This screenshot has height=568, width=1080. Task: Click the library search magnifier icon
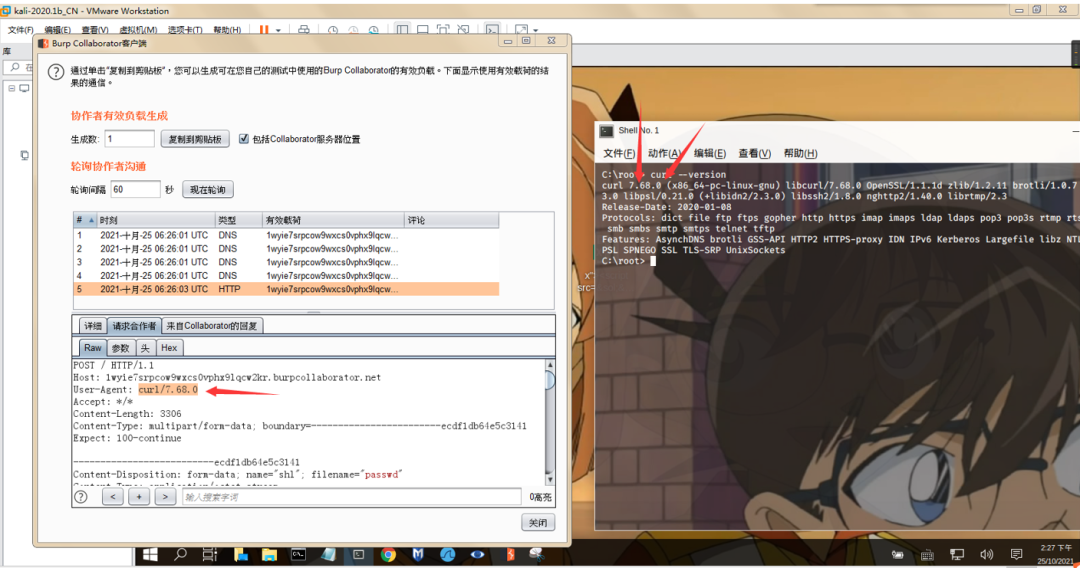pos(14,67)
